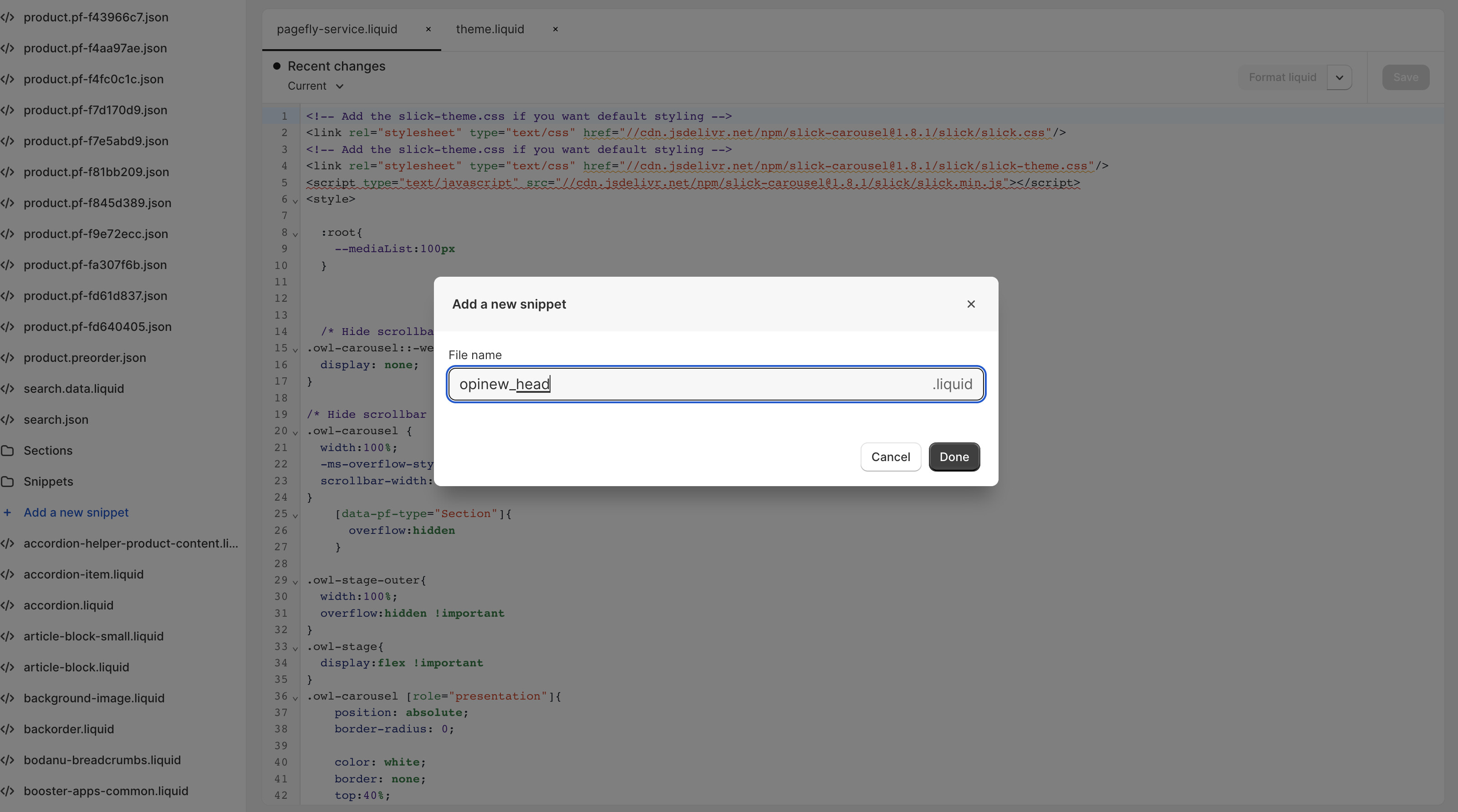Viewport: 1458px width, 812px height.
Task: Click the Snippets folder icon
Action: pyautogui.click(x=7, y=482)
